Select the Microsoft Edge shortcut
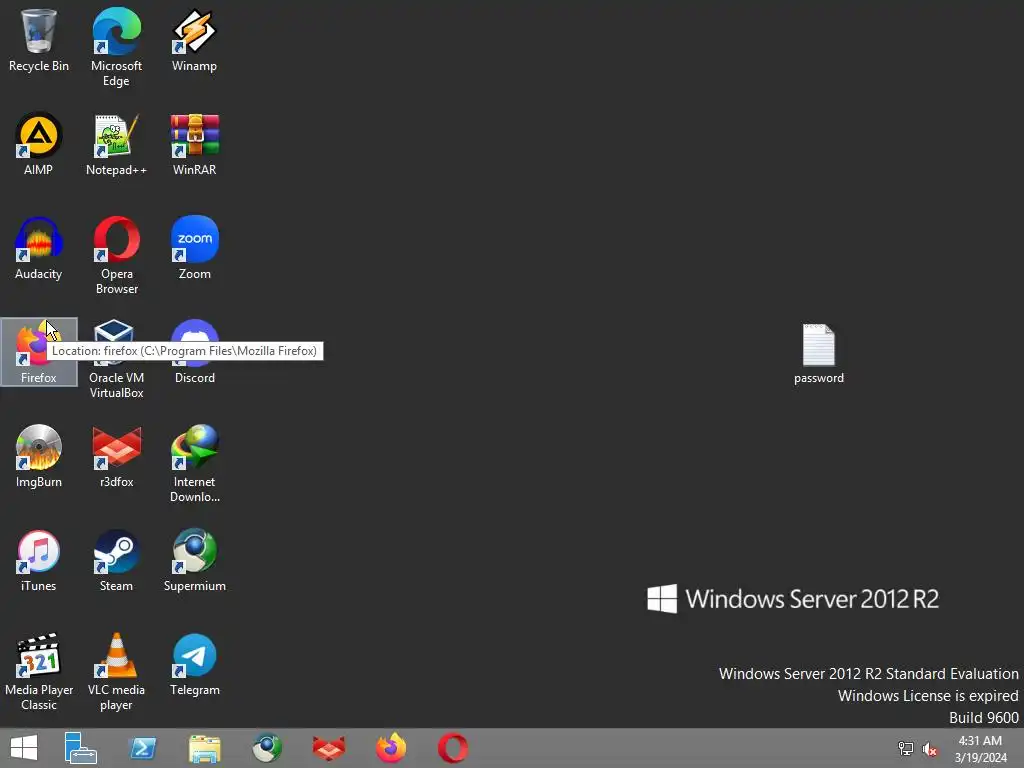Image resolution: width=1024 pixels, height=768 pixels. point(116,47)
